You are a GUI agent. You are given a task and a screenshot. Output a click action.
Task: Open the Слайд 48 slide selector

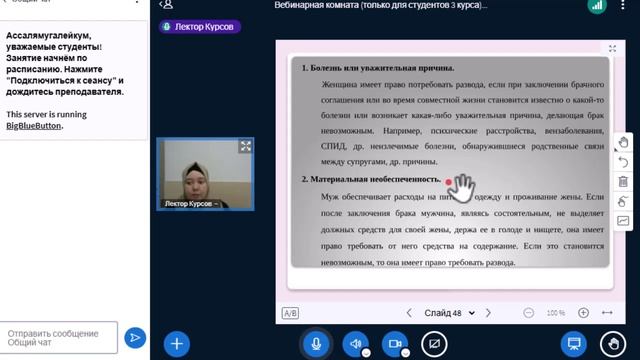[449, 313]
